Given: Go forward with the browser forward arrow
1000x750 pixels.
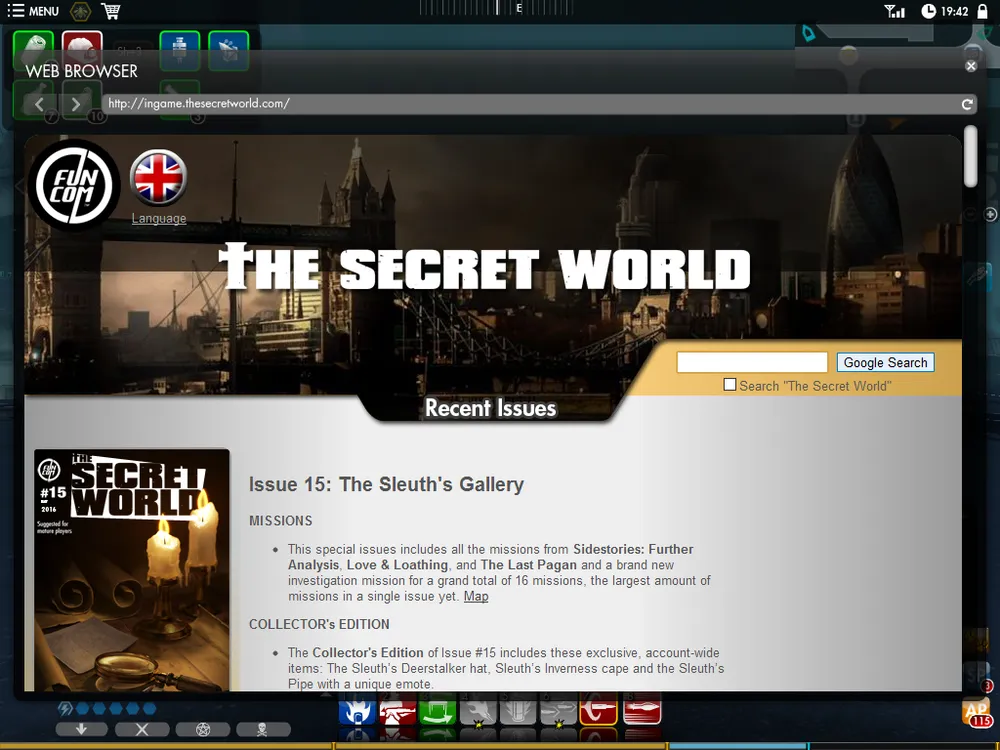Looking at the screenshot, I should (x=75, y=104).
